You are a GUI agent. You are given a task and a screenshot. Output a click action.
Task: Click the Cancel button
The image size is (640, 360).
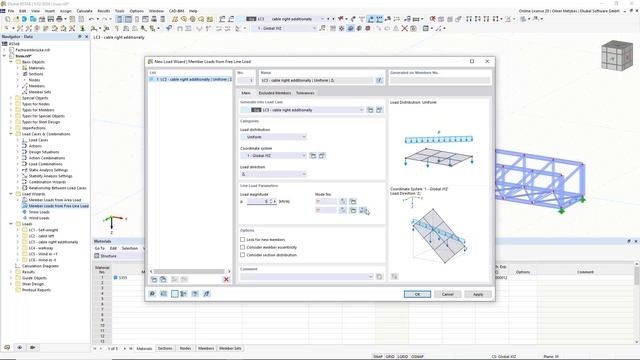448,294
